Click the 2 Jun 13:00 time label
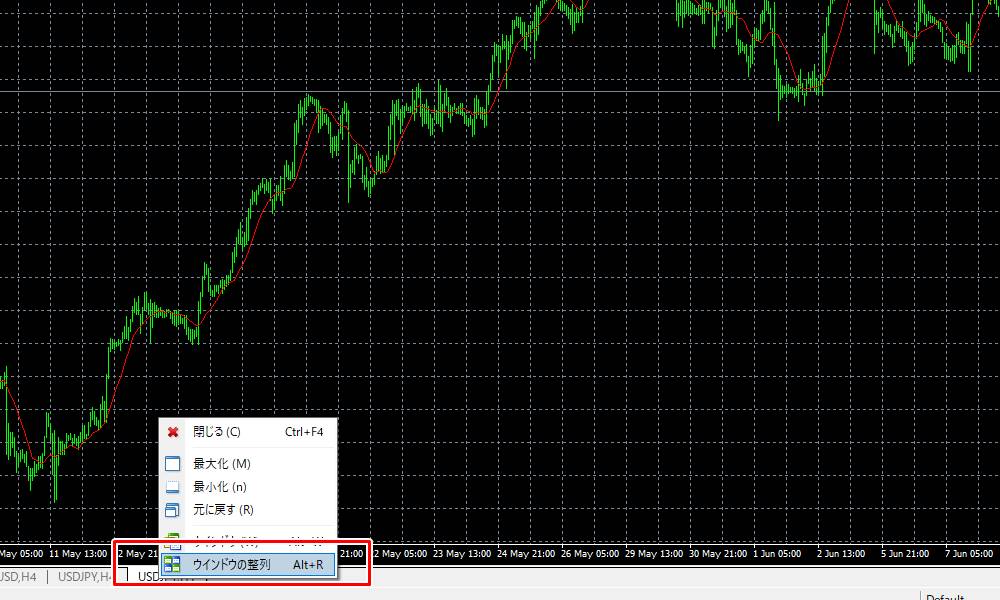1000x600 pixels. coord(842,553)
